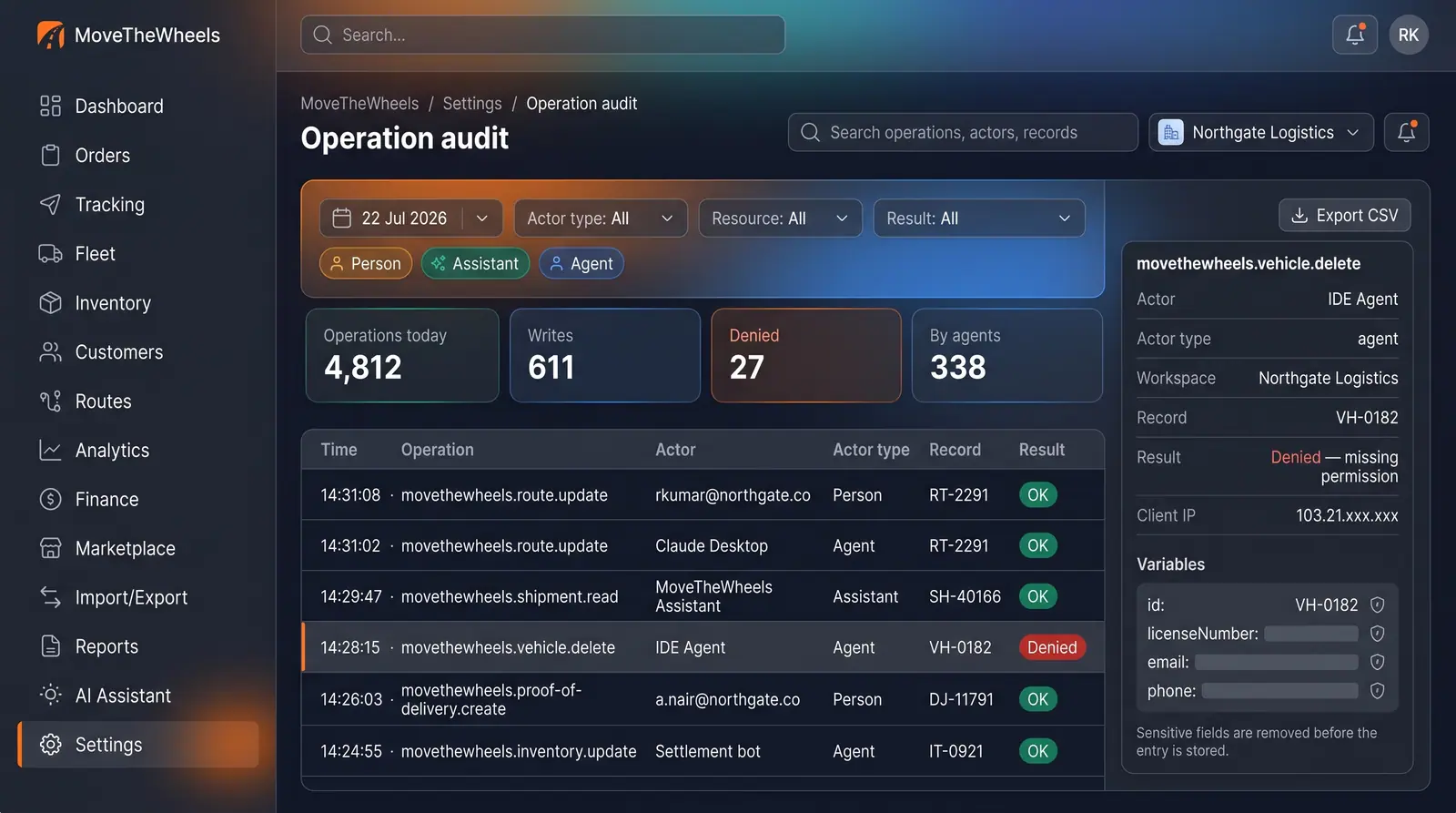Select the 14:31:08 route.update row
Viewport: 1456px width, 813px height.
(x=703, y=495)
